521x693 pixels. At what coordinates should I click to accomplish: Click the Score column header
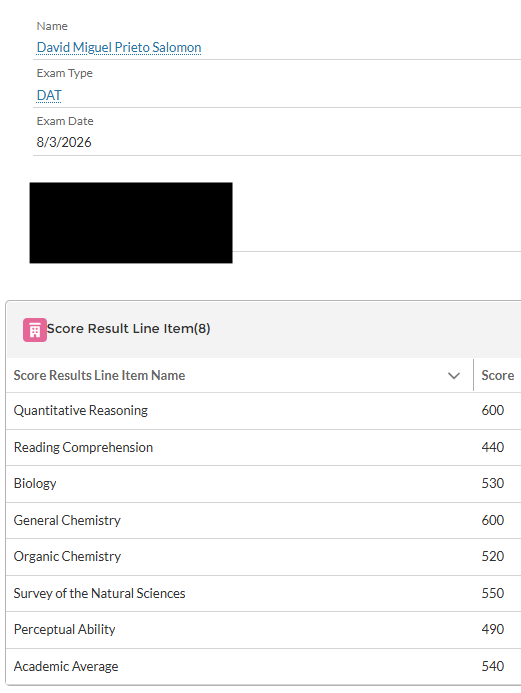pos(498,375)
